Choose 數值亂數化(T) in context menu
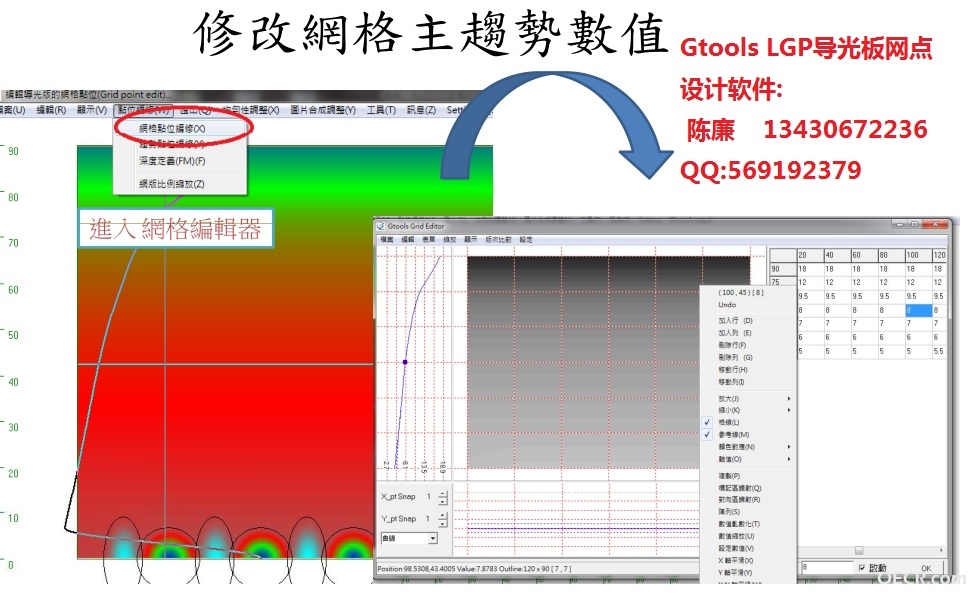Viewport: 978px width, 593px height. [738, 524]
